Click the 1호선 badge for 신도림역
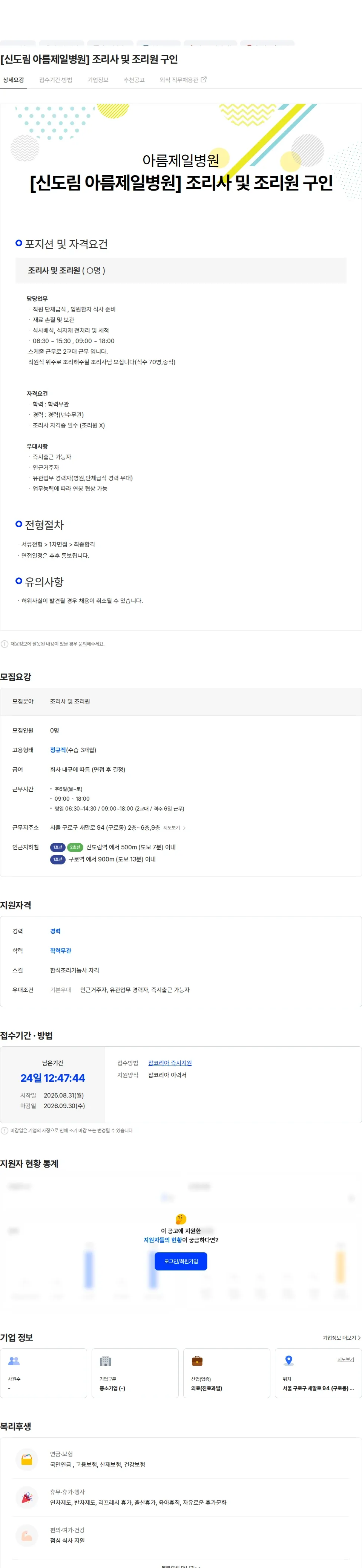The height and width of the screenshot is (1568, 362). tap(57, 847)
